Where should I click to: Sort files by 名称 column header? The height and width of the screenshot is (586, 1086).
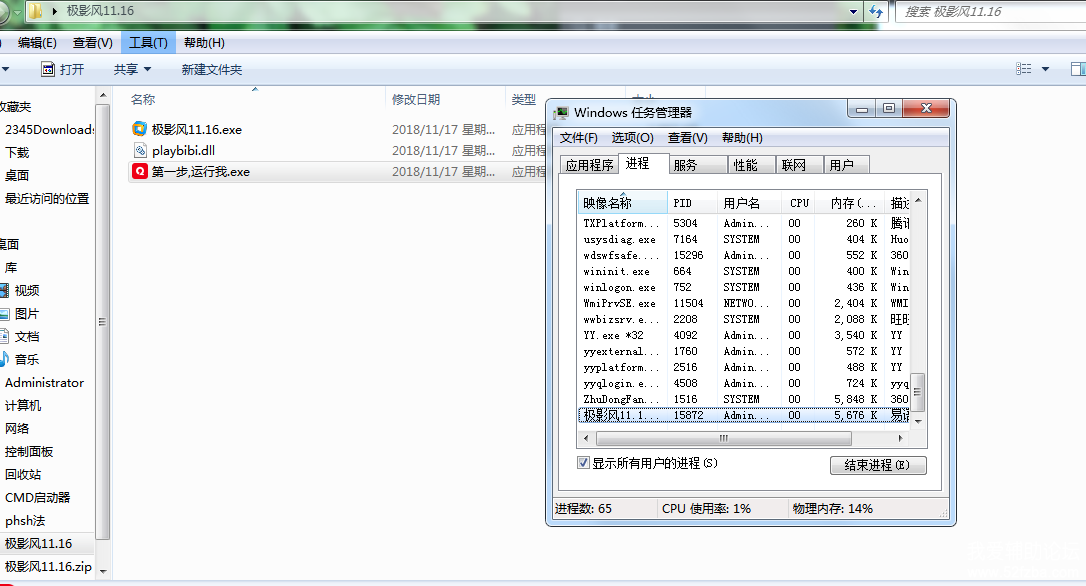click(254, 99)
